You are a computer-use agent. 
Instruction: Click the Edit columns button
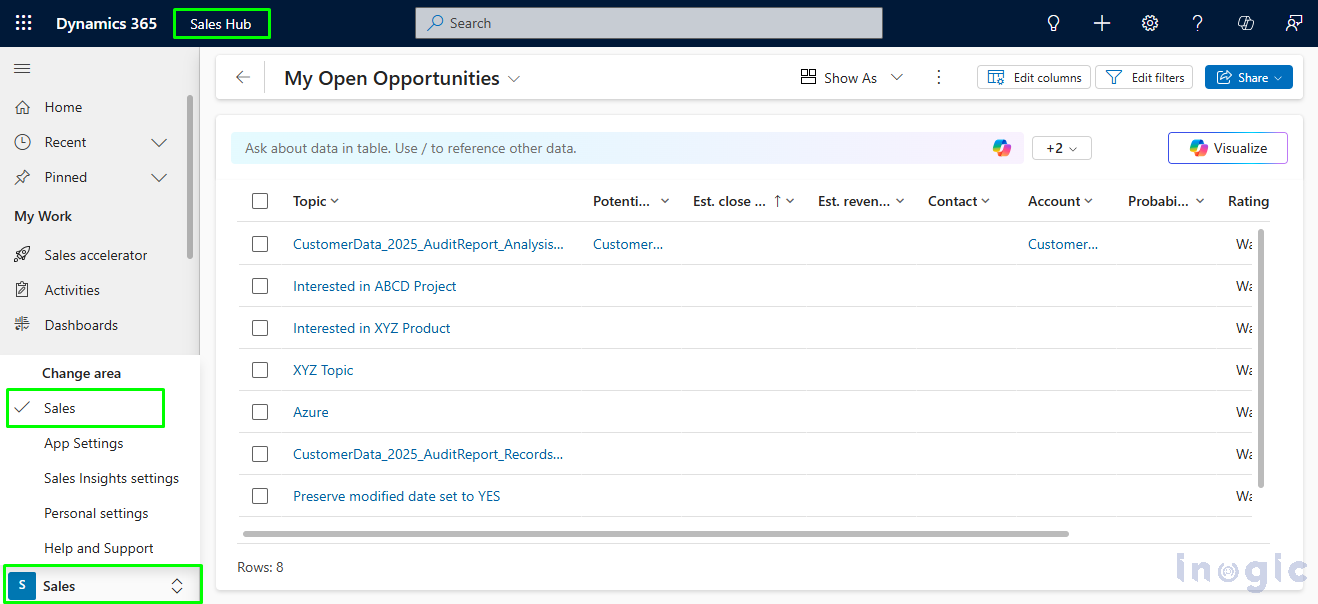pyautogui.click(x=1035, y=77)
